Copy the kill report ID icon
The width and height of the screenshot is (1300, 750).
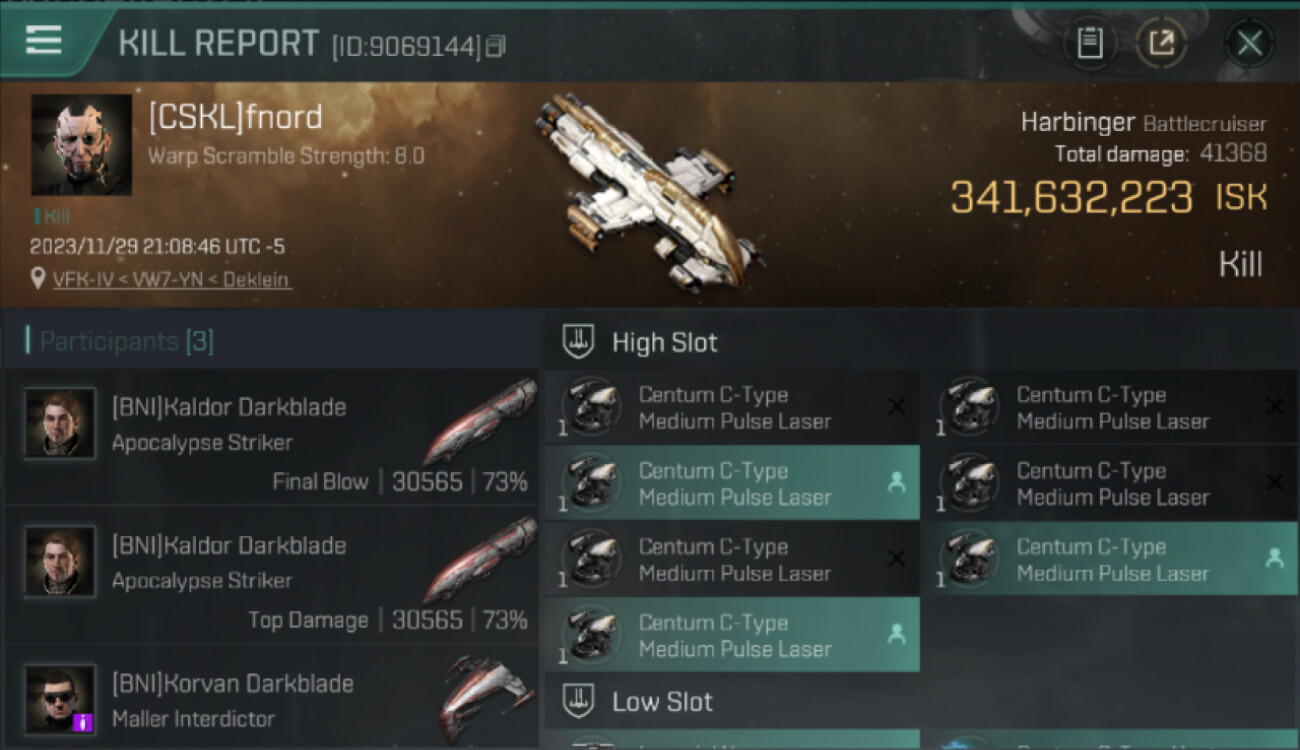496,46
